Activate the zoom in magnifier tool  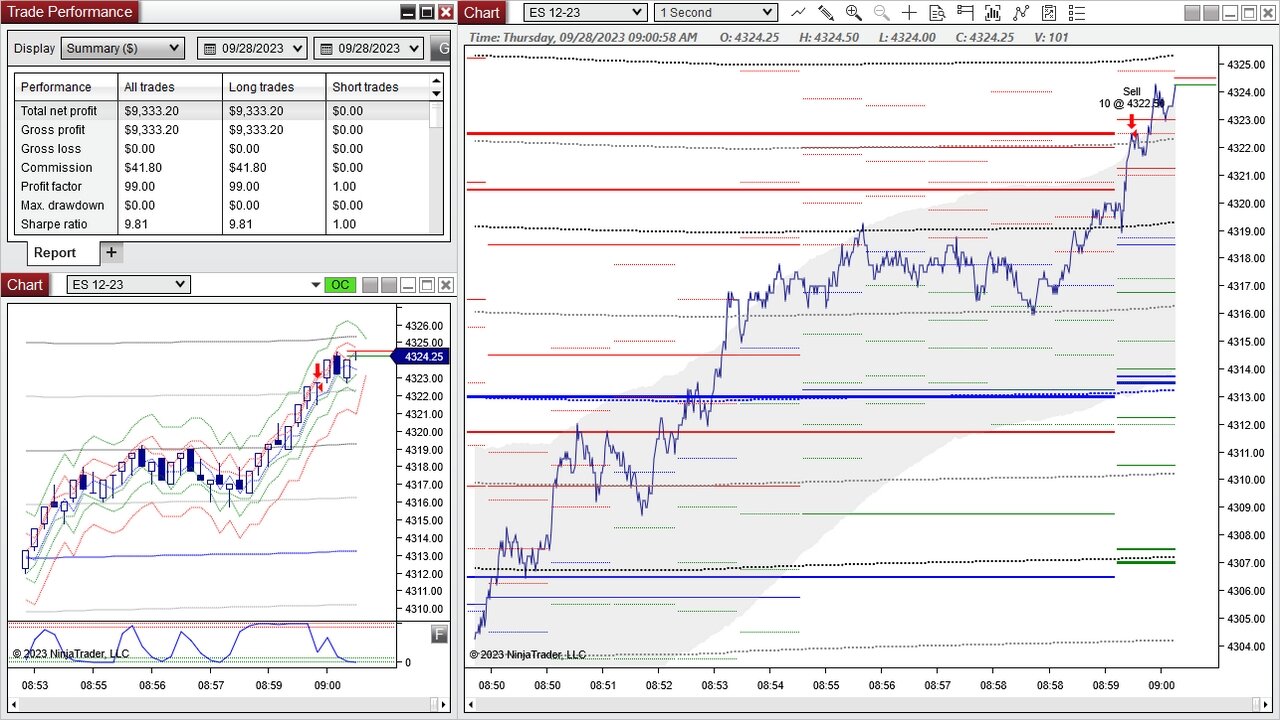(x=853, y=13)
